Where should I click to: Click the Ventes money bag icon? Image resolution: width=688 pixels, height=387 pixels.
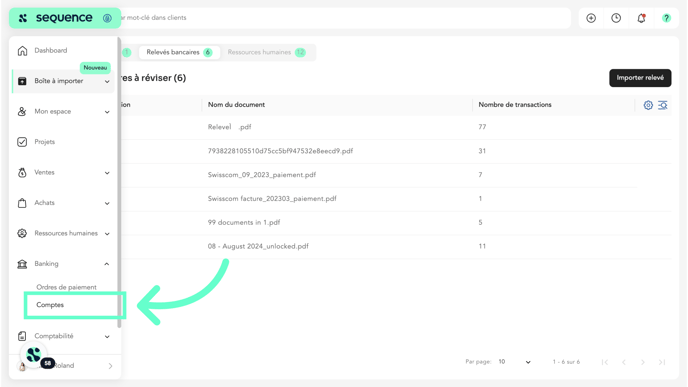(22, 172)
